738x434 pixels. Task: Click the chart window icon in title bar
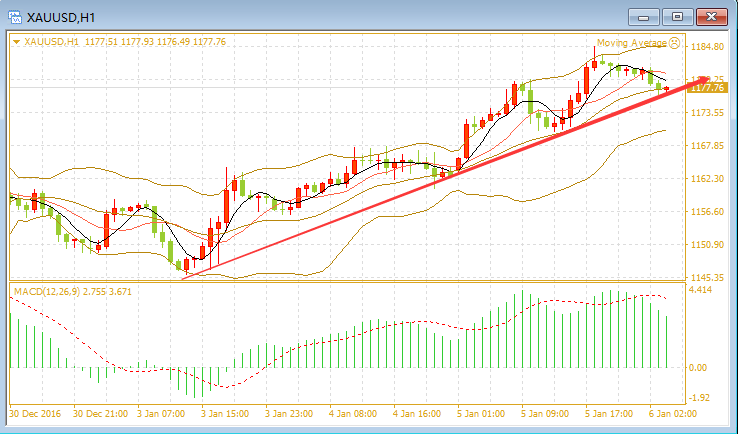click(x=15, y=18)
